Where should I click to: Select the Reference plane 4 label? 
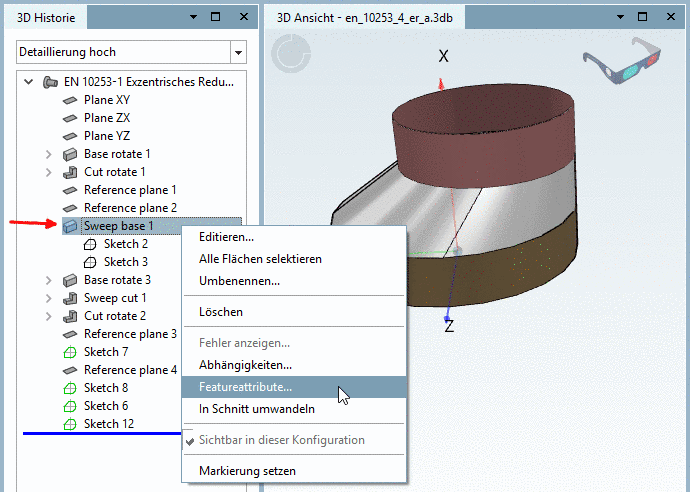[130, 371]
